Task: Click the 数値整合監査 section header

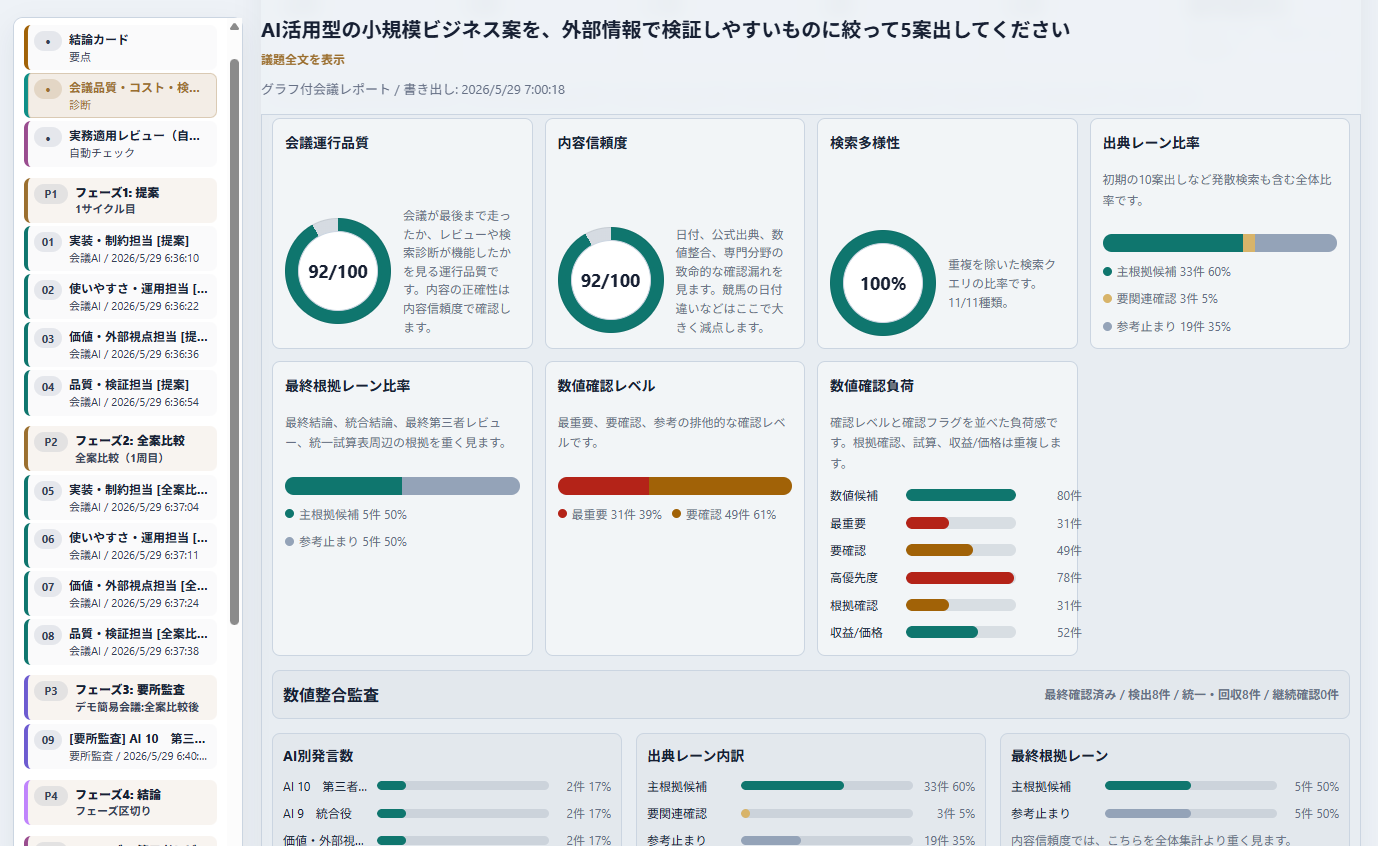Action: 811,695
